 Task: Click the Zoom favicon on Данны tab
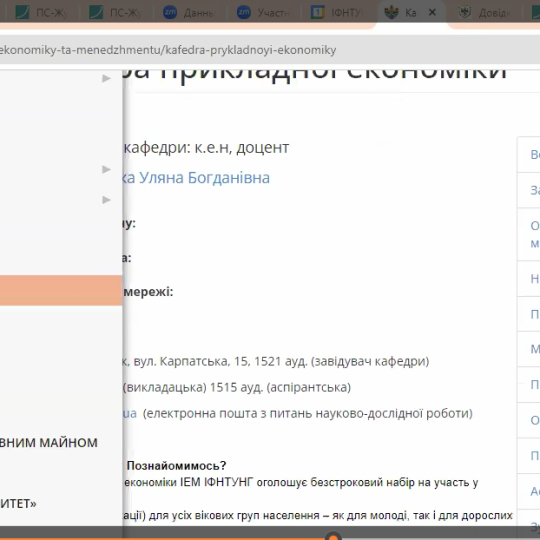(x=170, y=12)
